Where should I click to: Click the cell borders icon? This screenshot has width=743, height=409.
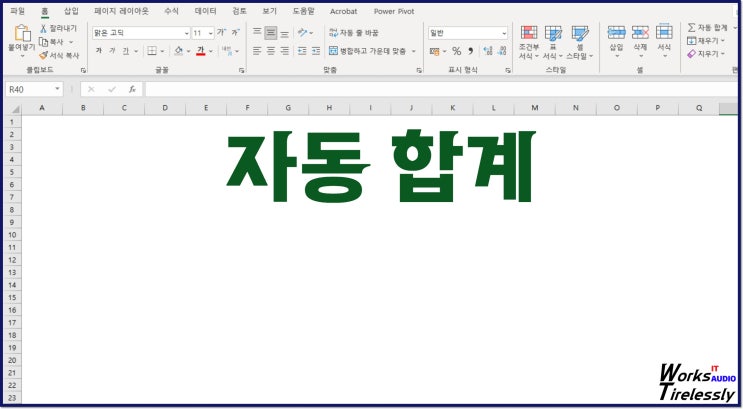(152, 51)
